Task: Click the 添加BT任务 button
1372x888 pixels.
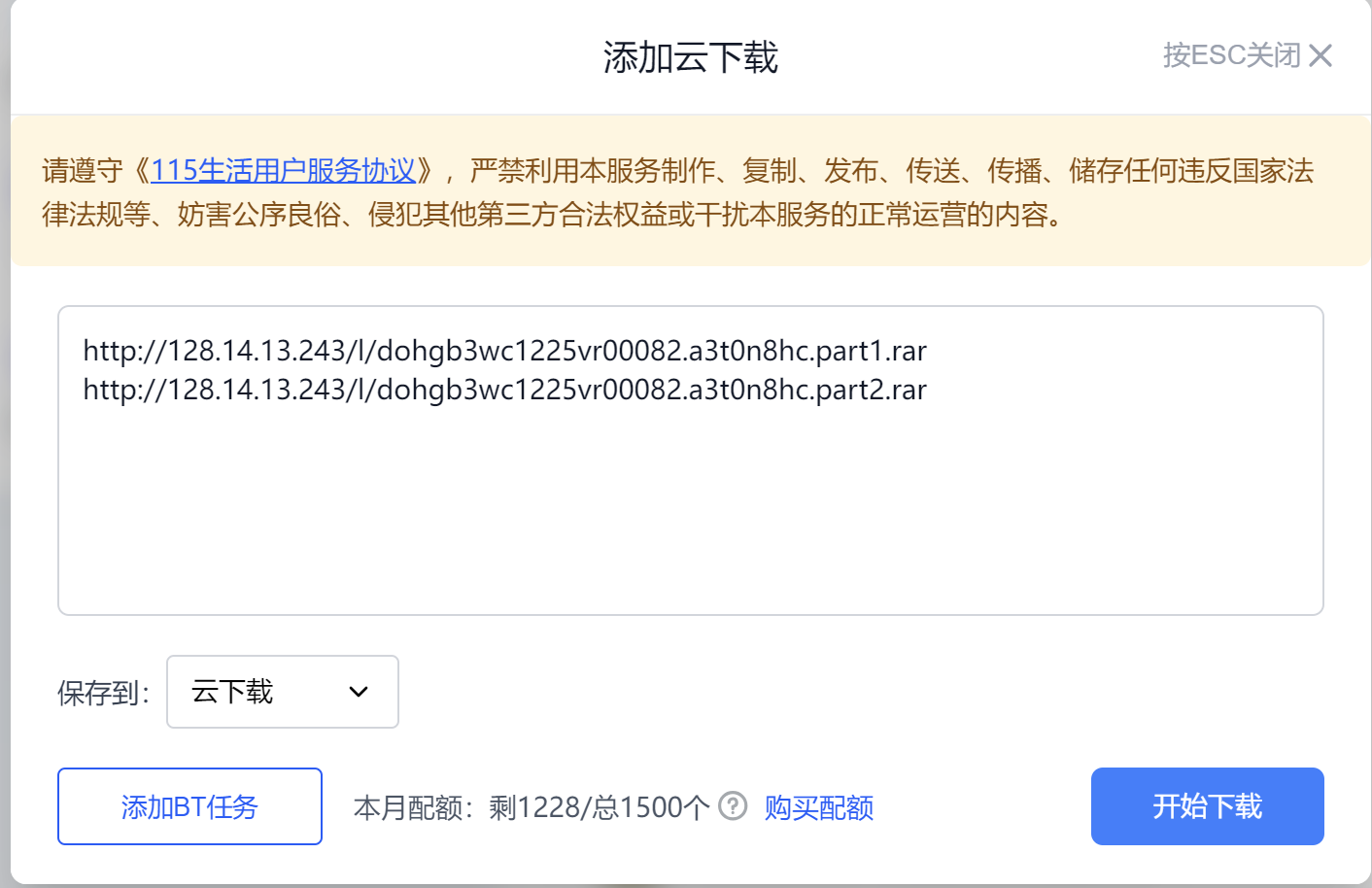Action: pos(189,806)
